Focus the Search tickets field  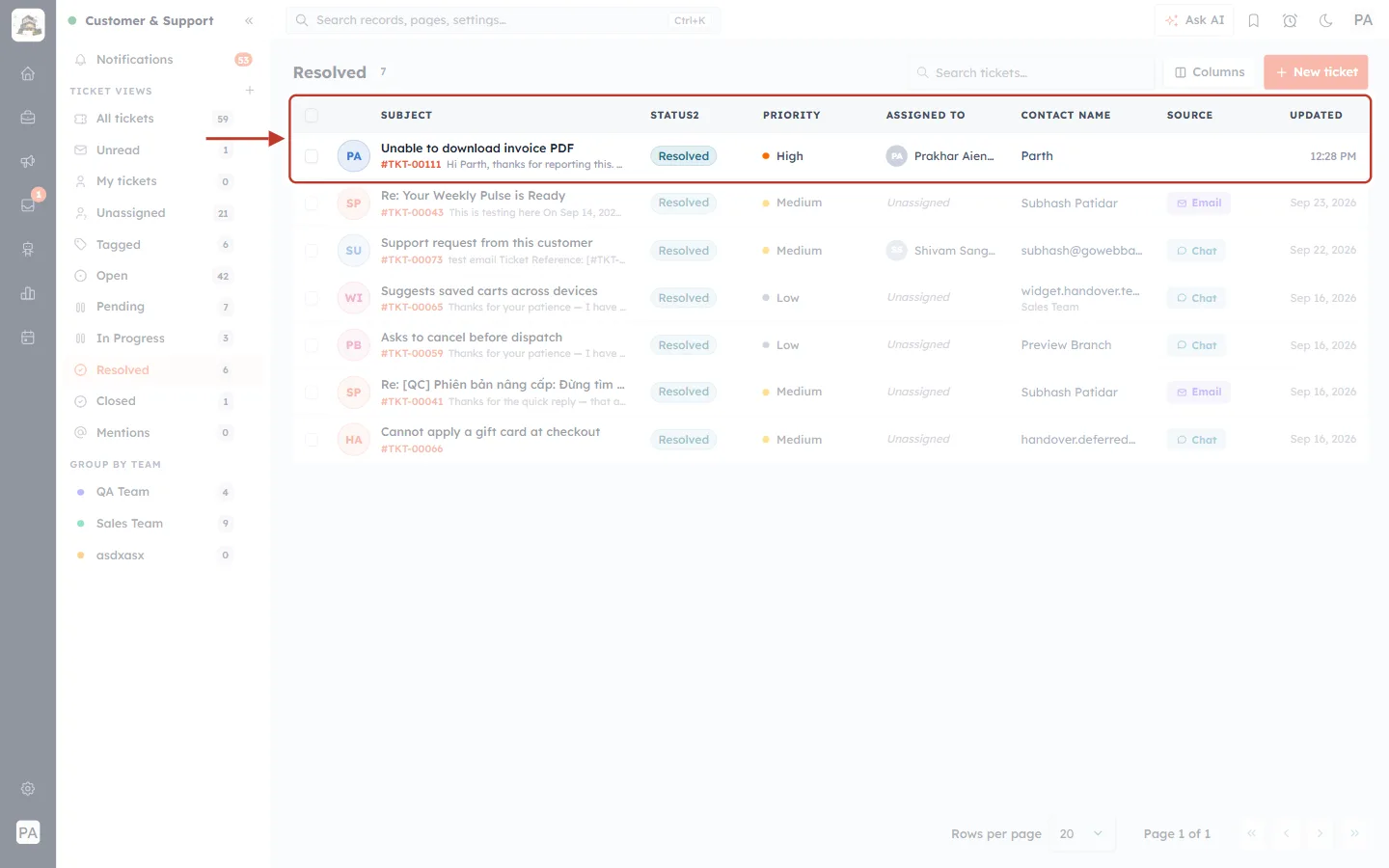pos(1030,72)
